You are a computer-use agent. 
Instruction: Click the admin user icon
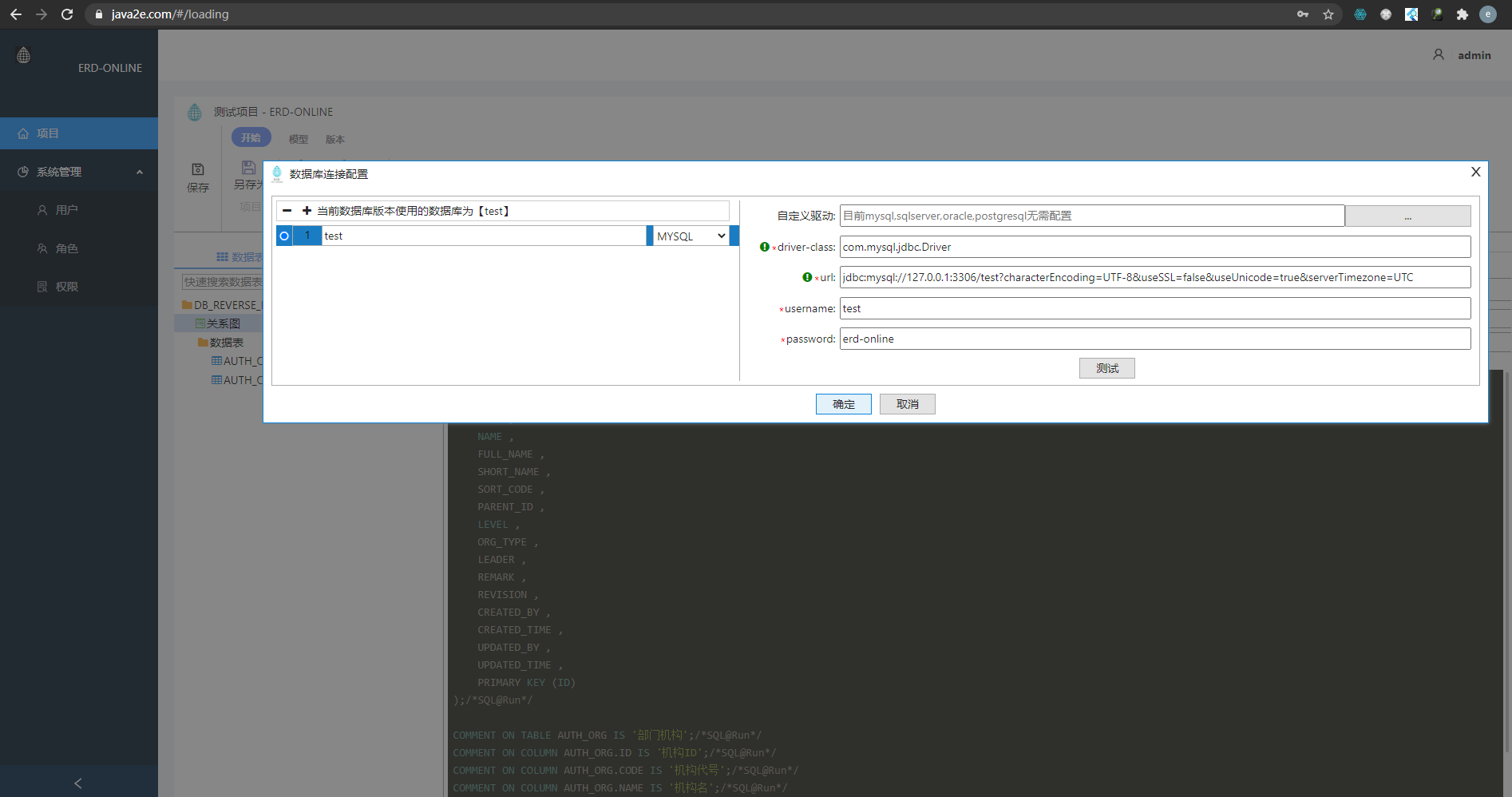tap(1439, 54)
